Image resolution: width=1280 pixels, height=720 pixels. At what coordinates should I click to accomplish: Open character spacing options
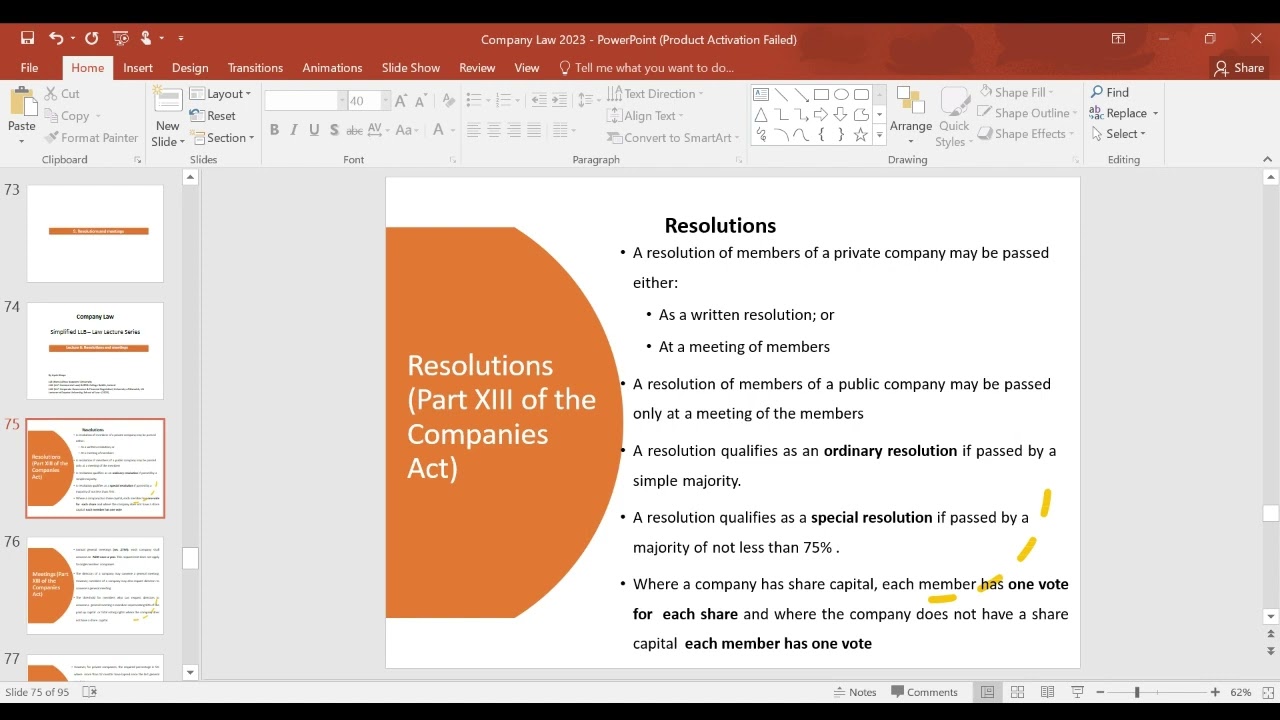pyautogui.click(x=380, y=130)
